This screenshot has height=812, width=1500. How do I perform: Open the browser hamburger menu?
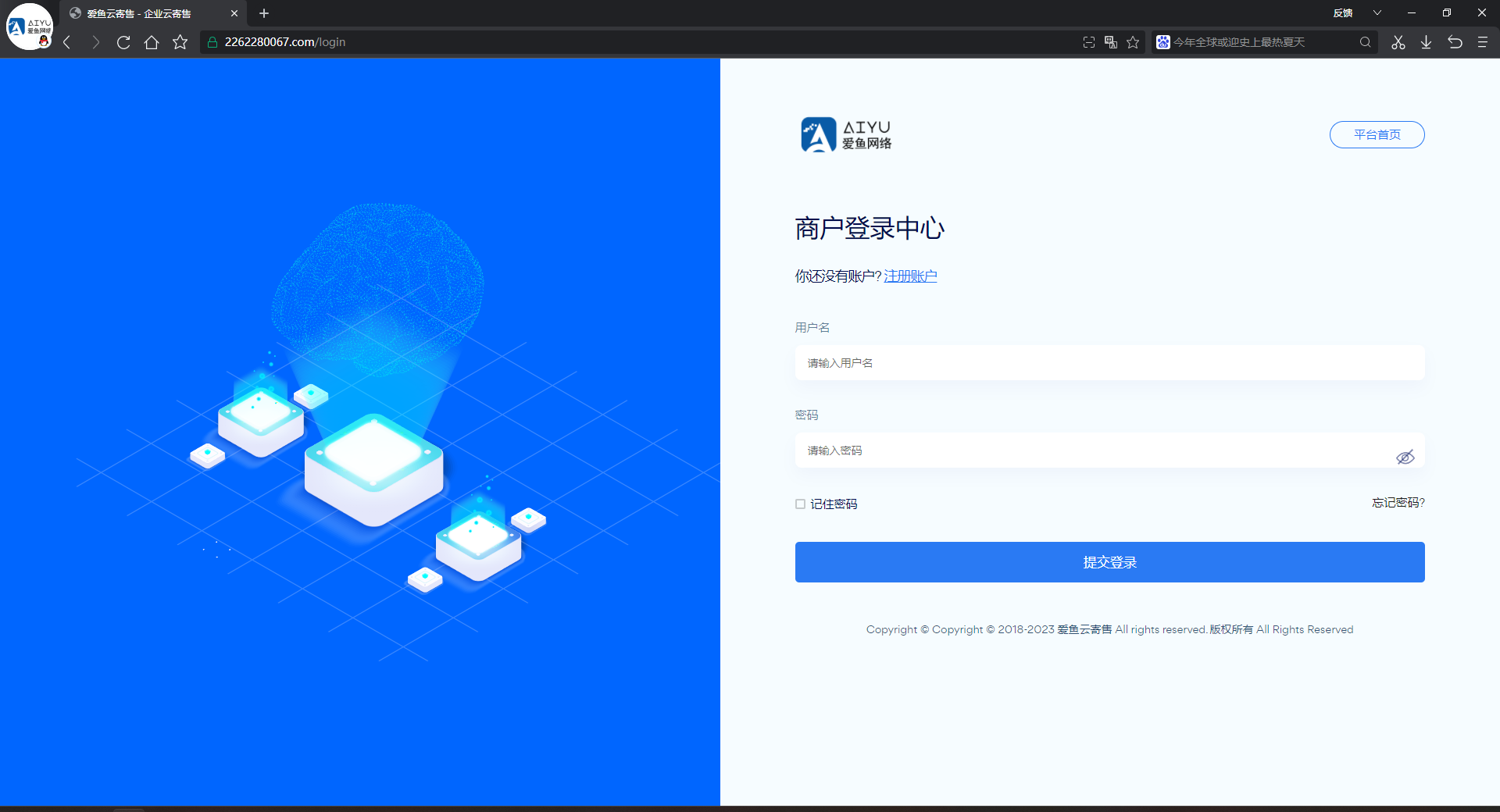(x=1482, y=42)
